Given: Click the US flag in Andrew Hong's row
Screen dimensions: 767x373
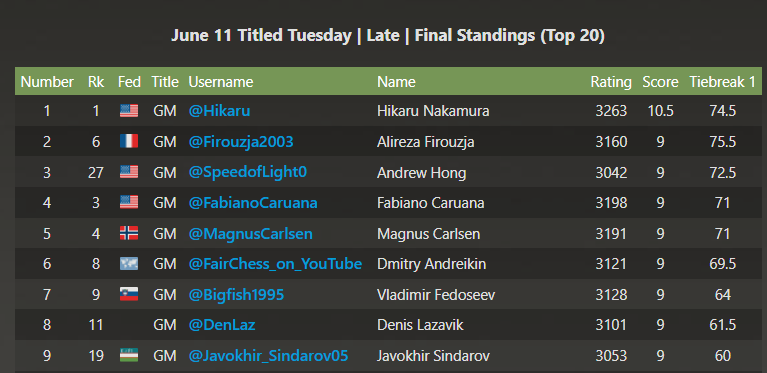Looking at the screenshot, I should (129, 172).
